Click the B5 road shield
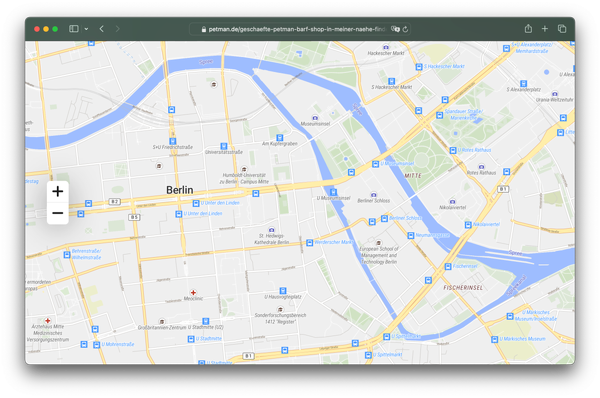Image resolution: width=600 pixels, height=398 pixels. 134,217
